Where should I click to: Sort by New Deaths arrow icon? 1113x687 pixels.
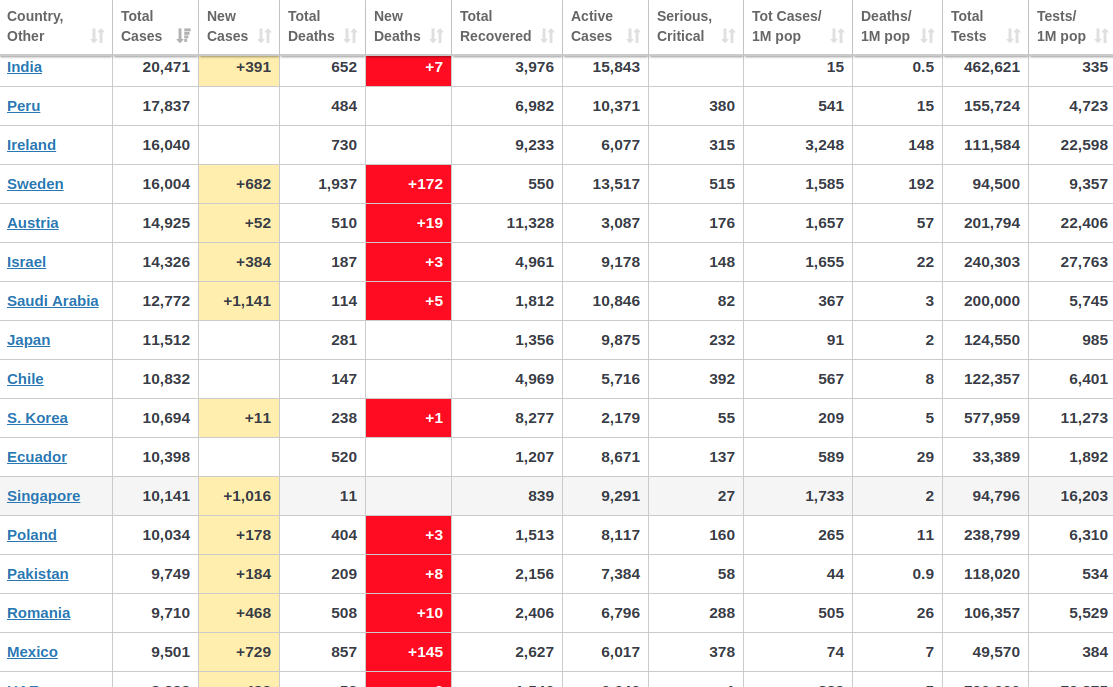point(437,36)
